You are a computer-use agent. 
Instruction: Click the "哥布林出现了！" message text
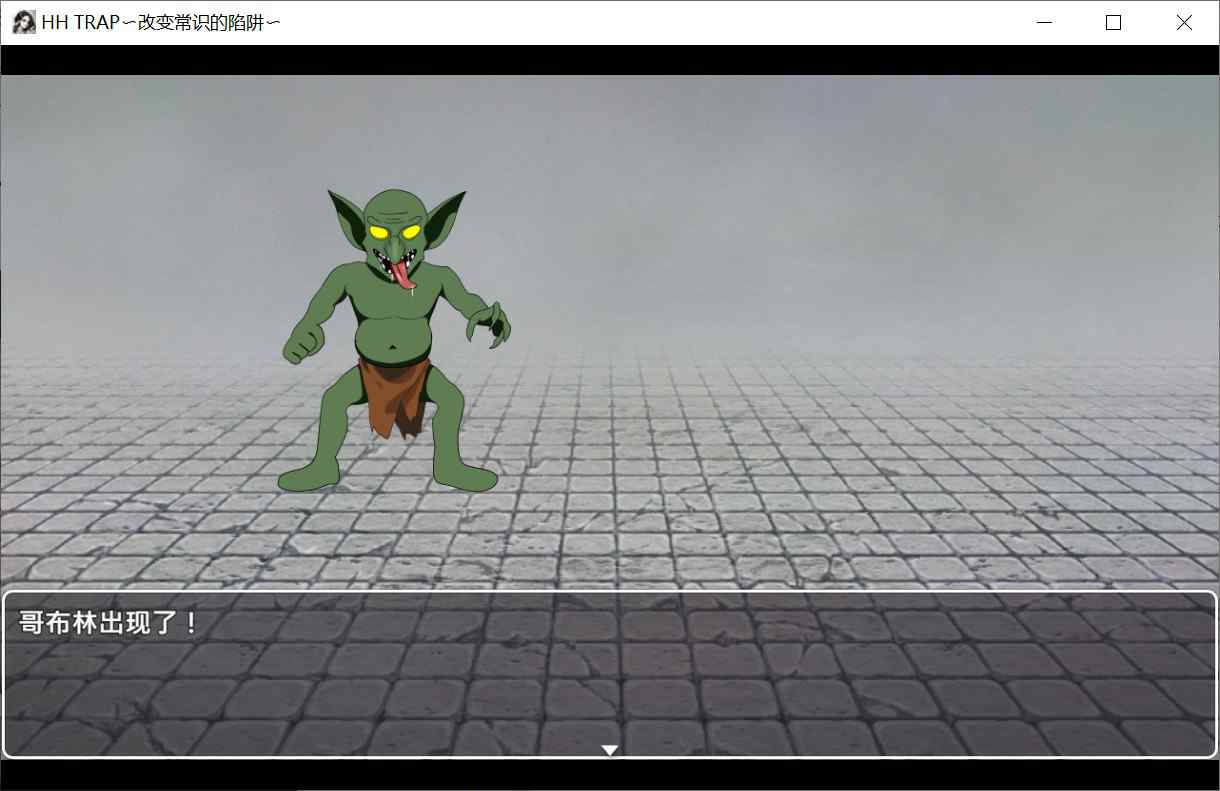coord(110,622)
